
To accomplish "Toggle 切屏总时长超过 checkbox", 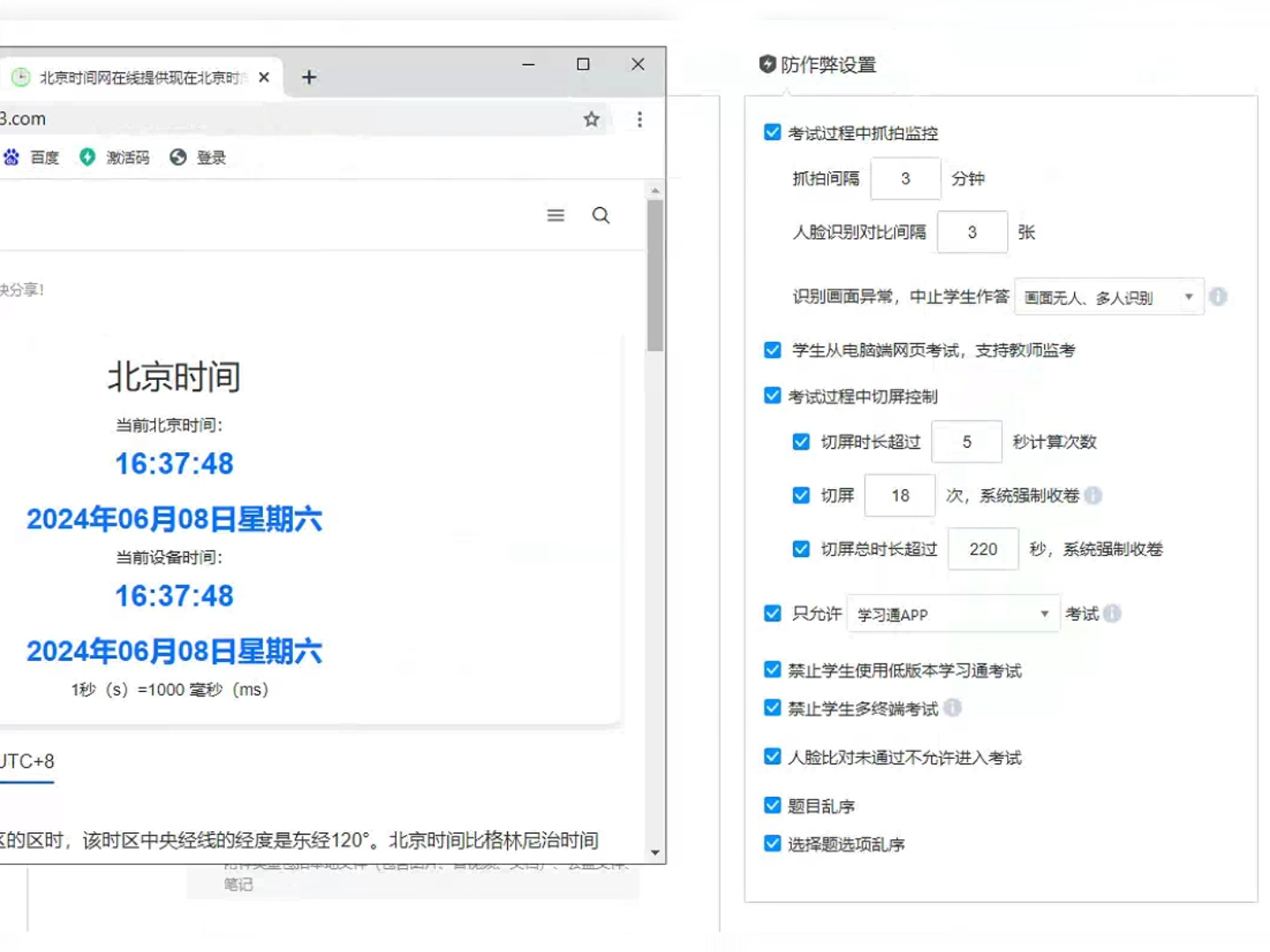I will pyautogui.click(x=801, y=549).
